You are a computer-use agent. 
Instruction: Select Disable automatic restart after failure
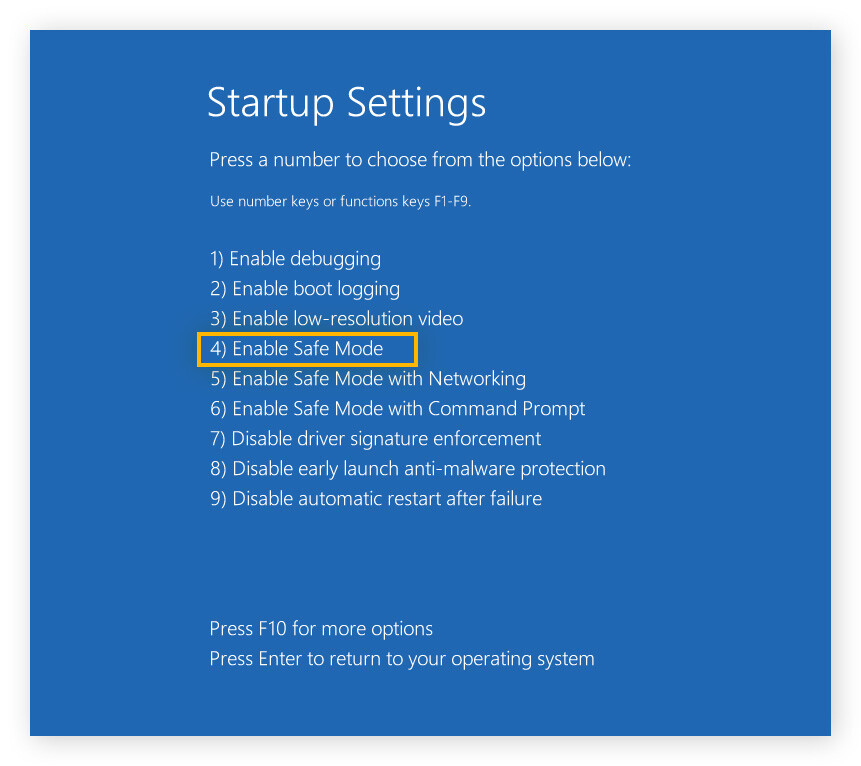pyautogui.click(x=375, y=499)
